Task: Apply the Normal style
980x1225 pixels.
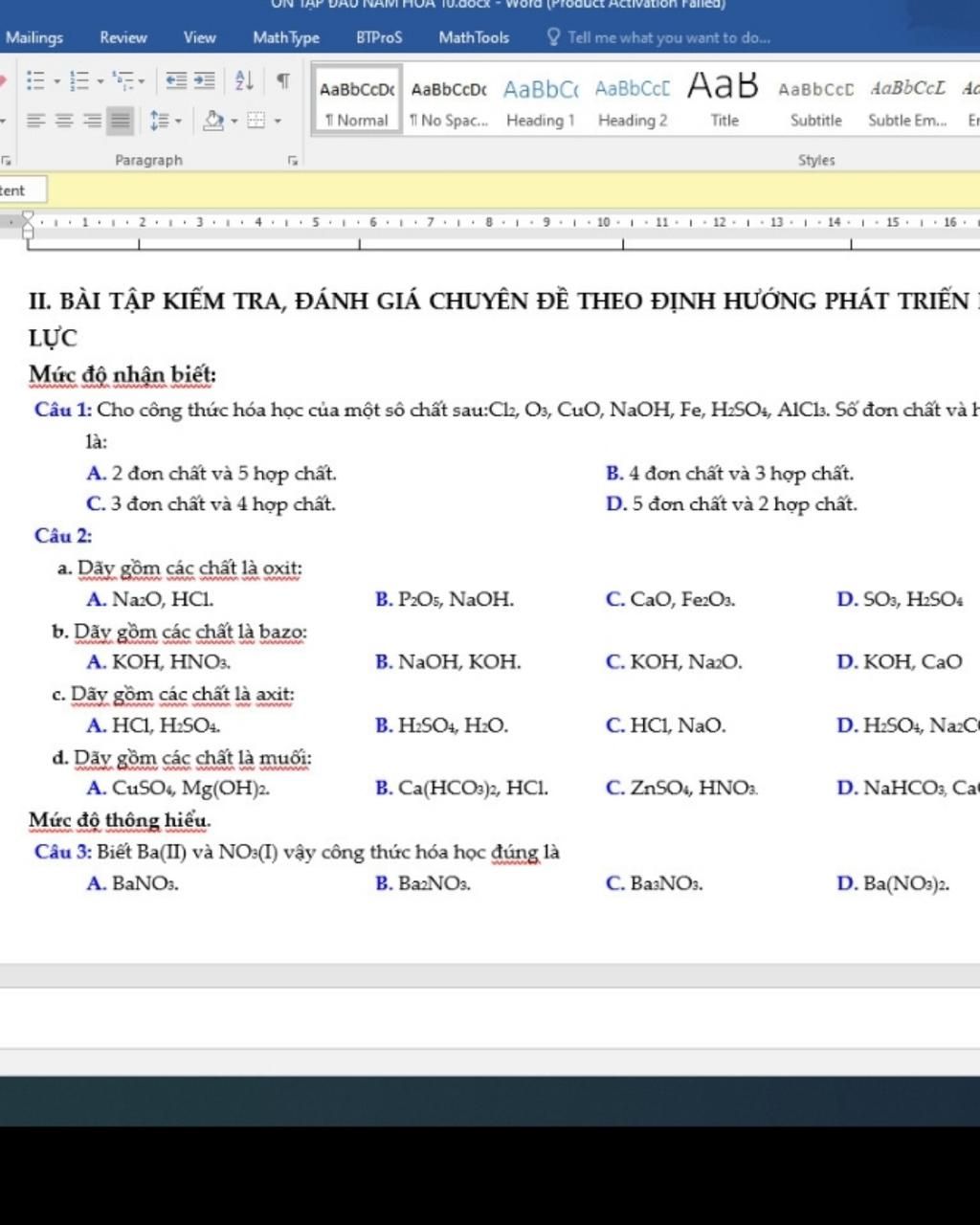Action: pos(357,100)
